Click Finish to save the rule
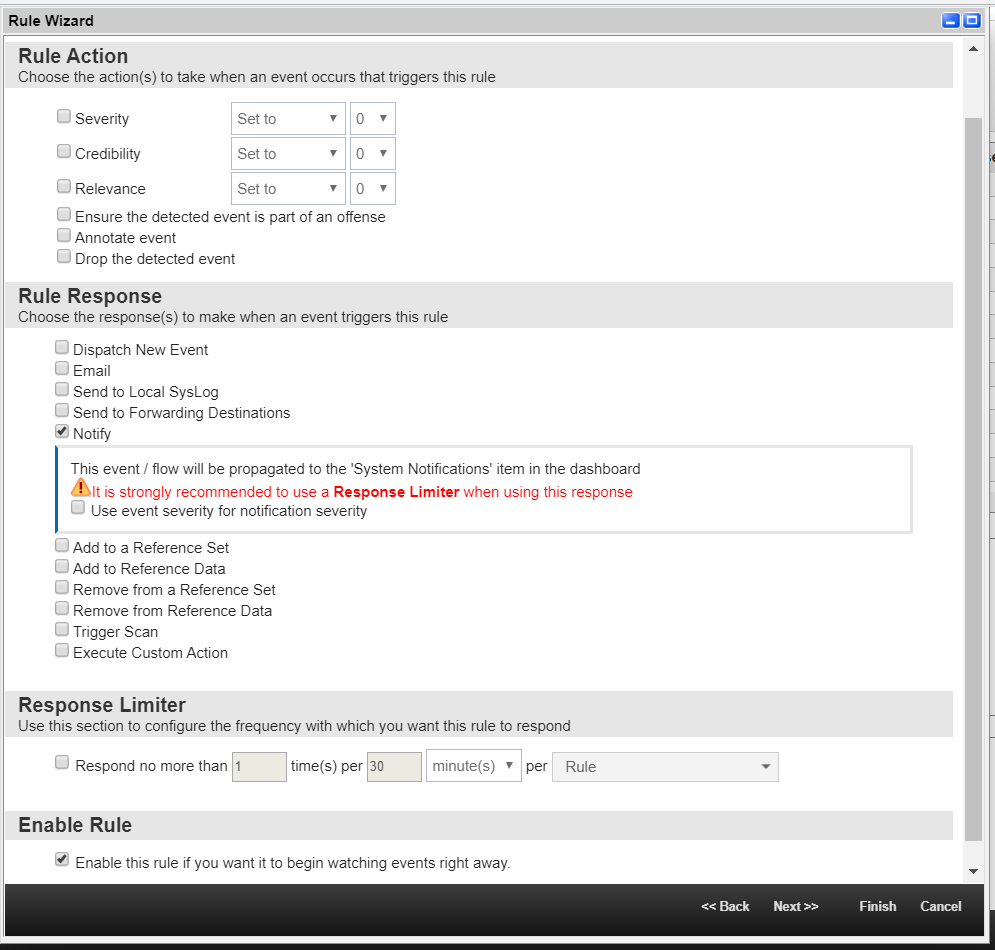 tap(877, 906)
